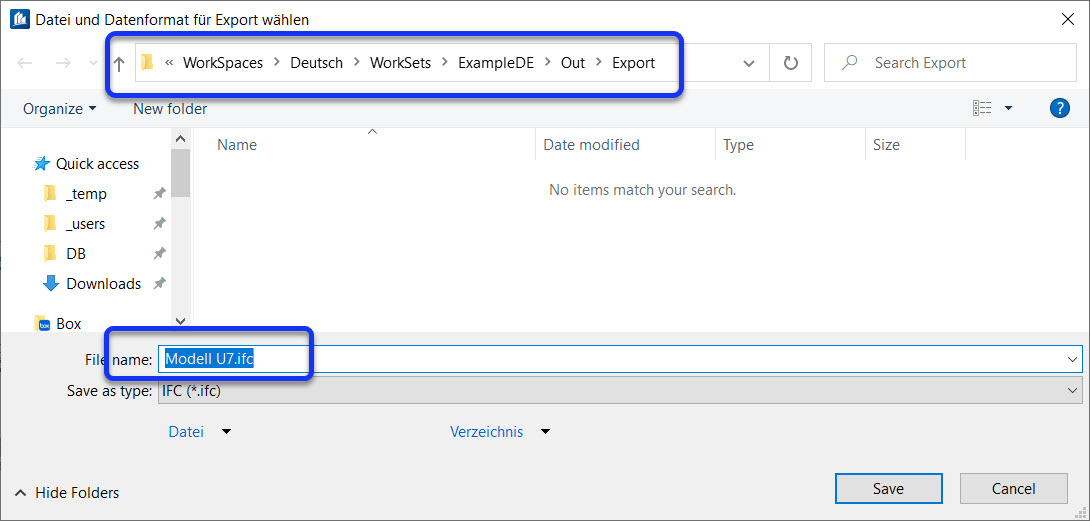The image size is (1090, 521).
Task: Navigate to WorkSpaces in the path
Action: pos(223,63)
